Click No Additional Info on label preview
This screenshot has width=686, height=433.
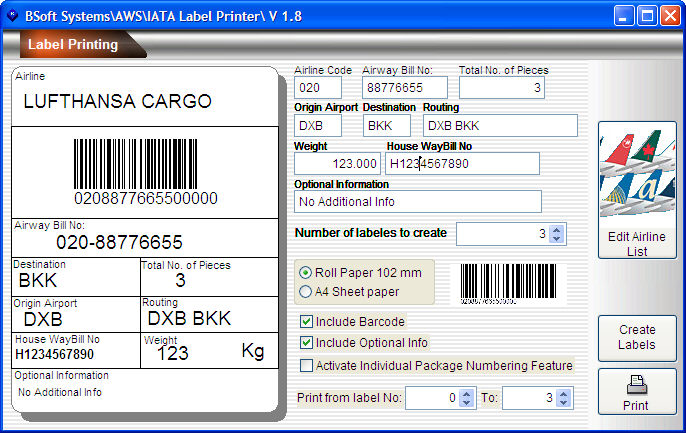pos(60,392)
